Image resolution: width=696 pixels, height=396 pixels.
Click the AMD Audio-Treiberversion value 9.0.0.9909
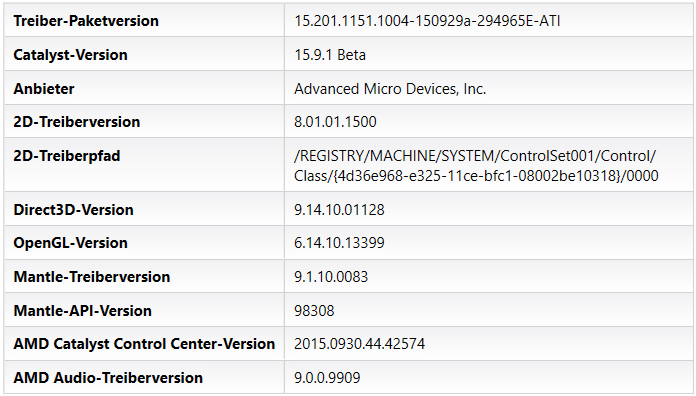(x=327, y=378)
